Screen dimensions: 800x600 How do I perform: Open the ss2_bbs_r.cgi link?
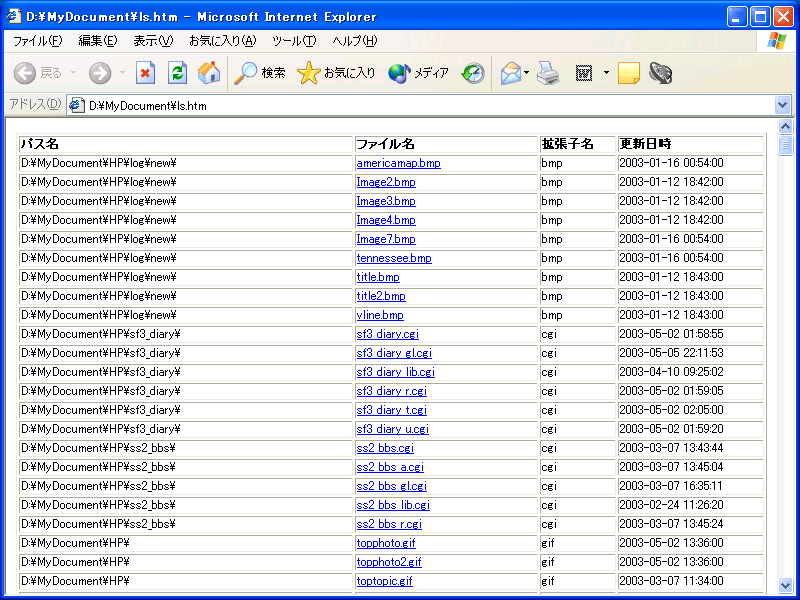click(389, 524)
